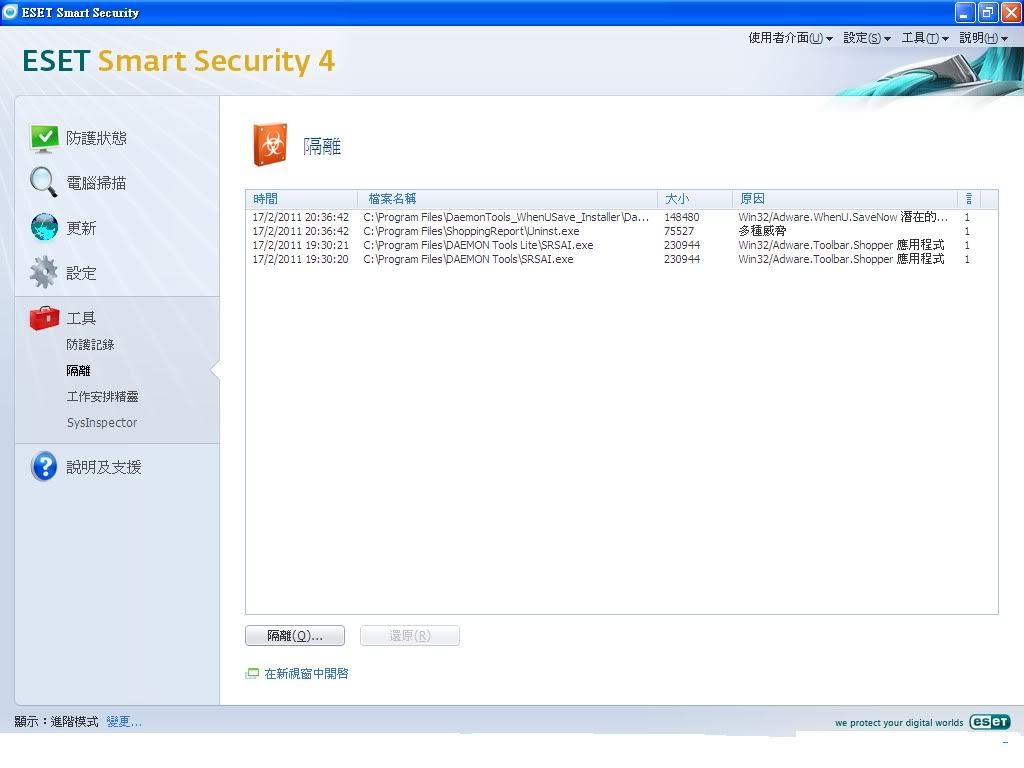Click the globe Update icon

tap(44, 228)
